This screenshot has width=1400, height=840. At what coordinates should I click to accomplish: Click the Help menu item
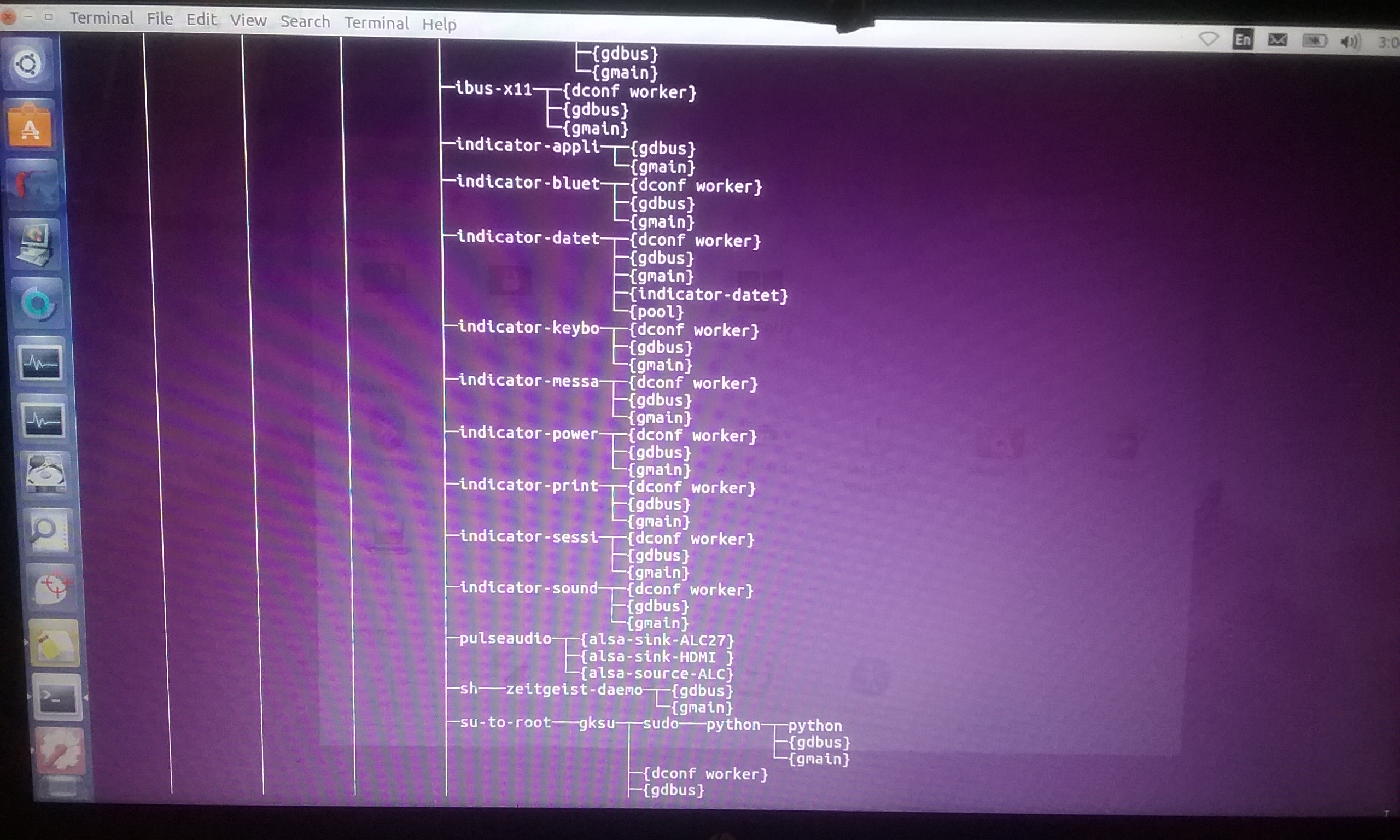[439, 25]
